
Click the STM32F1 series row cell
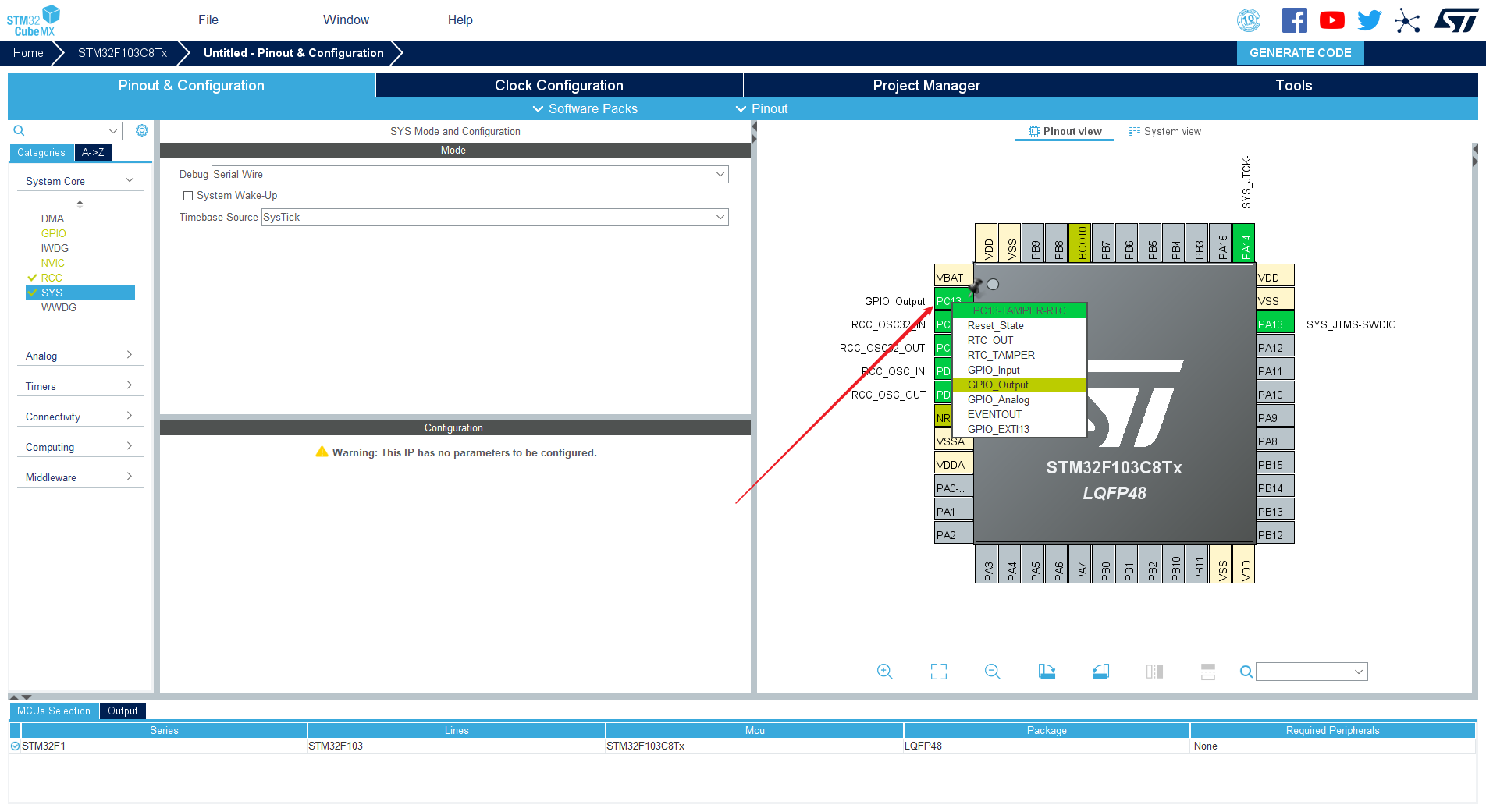[x=164, y=746]
